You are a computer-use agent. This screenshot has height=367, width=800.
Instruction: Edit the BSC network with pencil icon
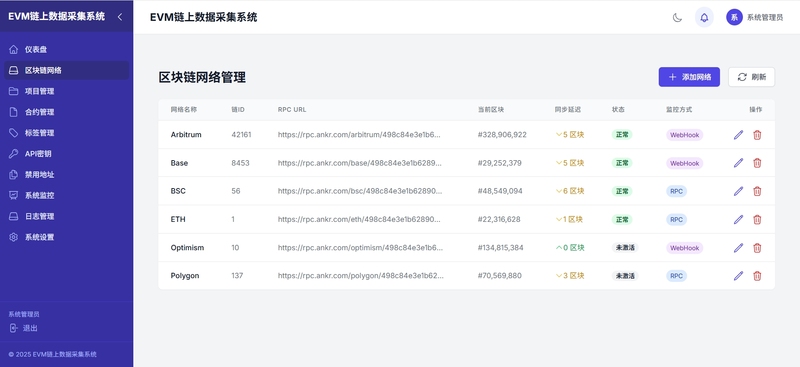click(x=738, y=191)
